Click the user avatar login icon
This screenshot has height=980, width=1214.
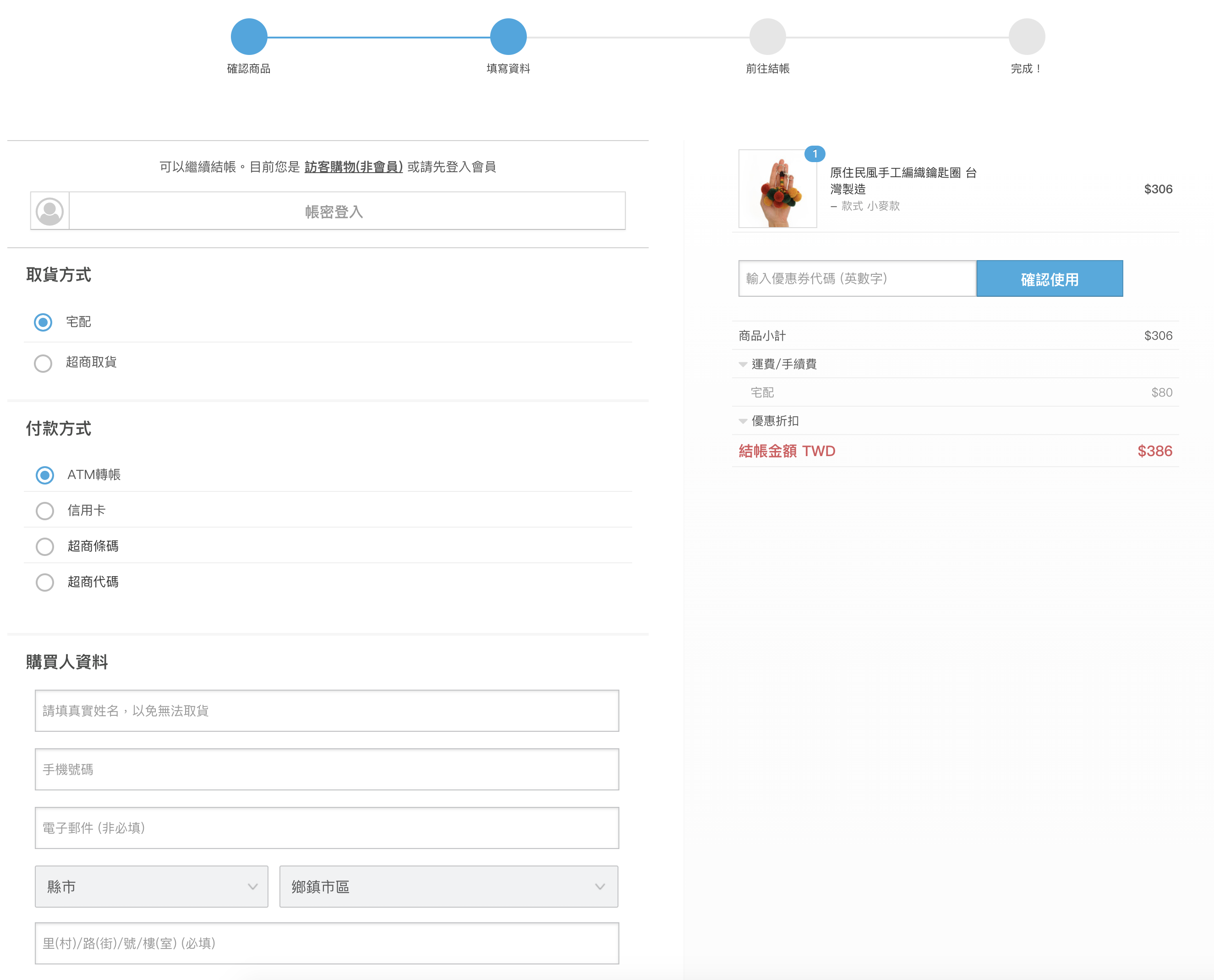[49, 211]
